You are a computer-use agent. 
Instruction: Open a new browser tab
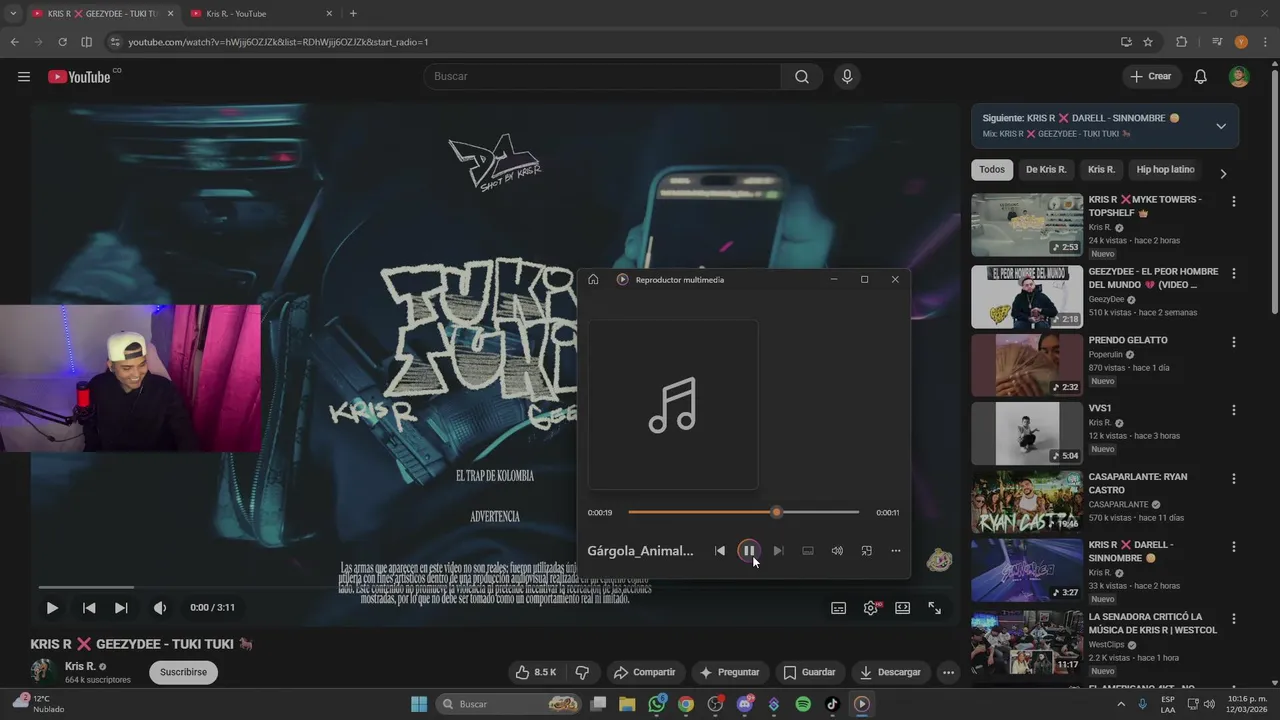point(353,13)
